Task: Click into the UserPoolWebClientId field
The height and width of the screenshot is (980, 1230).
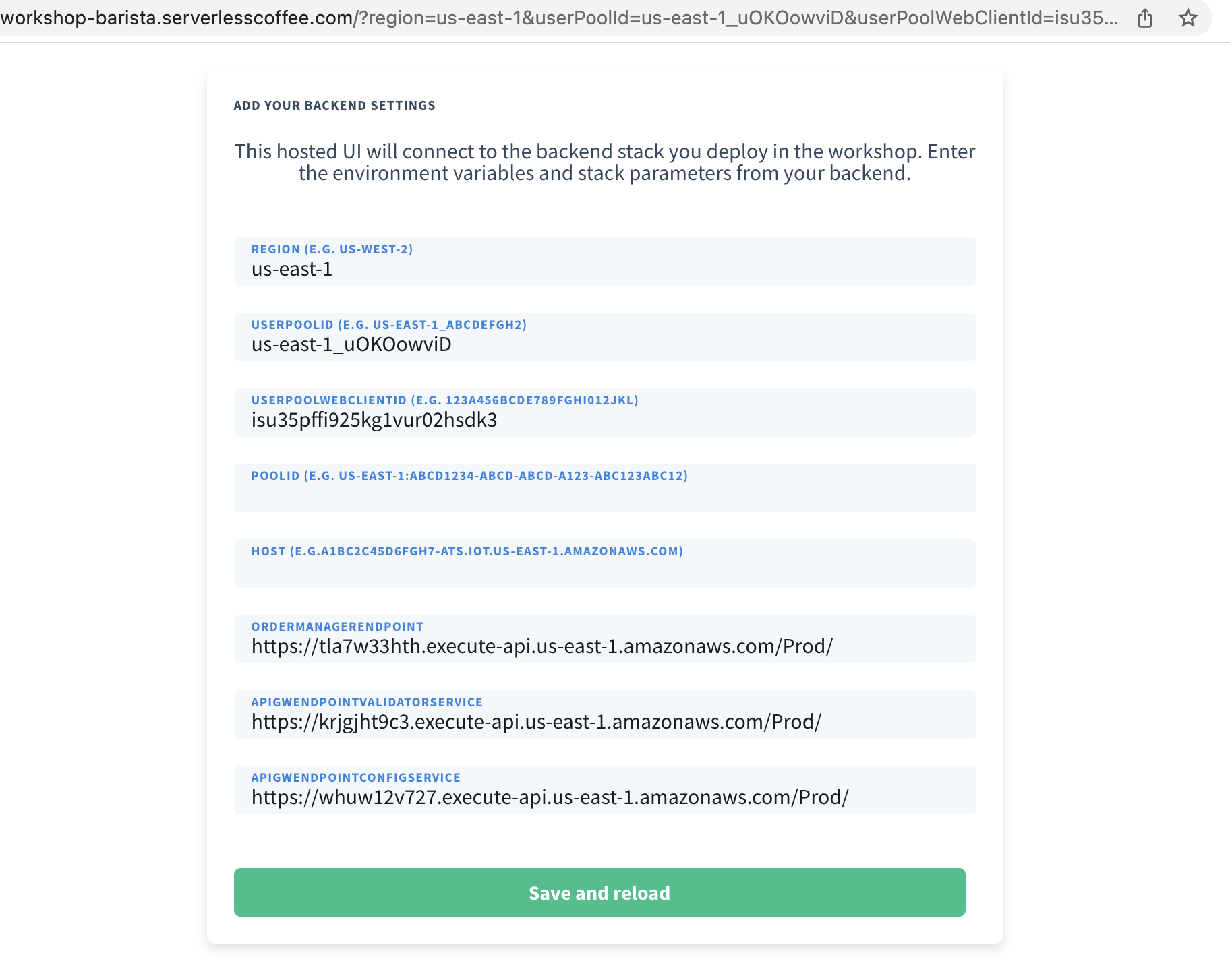Action: coord(605,412)
